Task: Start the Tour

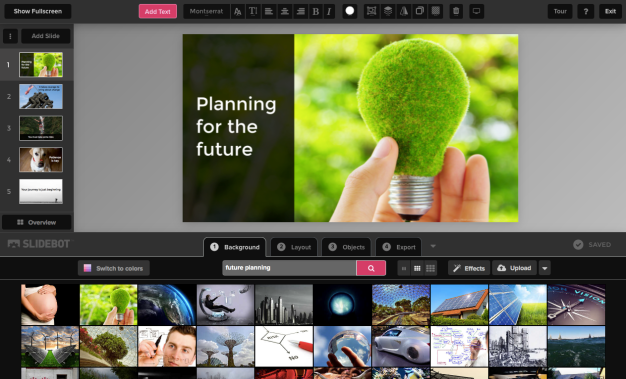Action: [x=560, y=11]
